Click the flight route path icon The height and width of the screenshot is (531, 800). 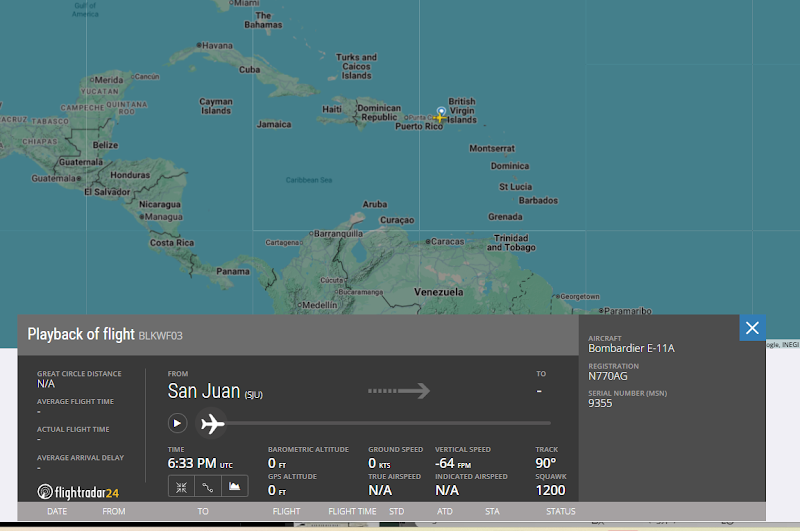click(x=208, y=487)
